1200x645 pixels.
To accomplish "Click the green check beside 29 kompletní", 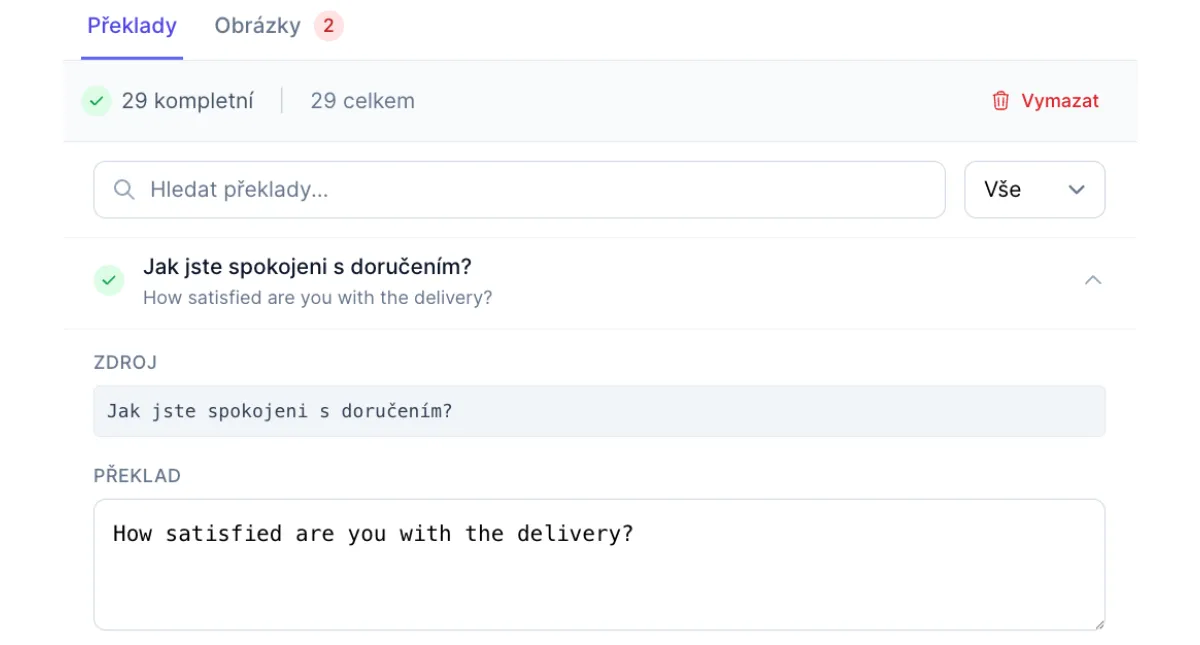I will tap(96, 101).
